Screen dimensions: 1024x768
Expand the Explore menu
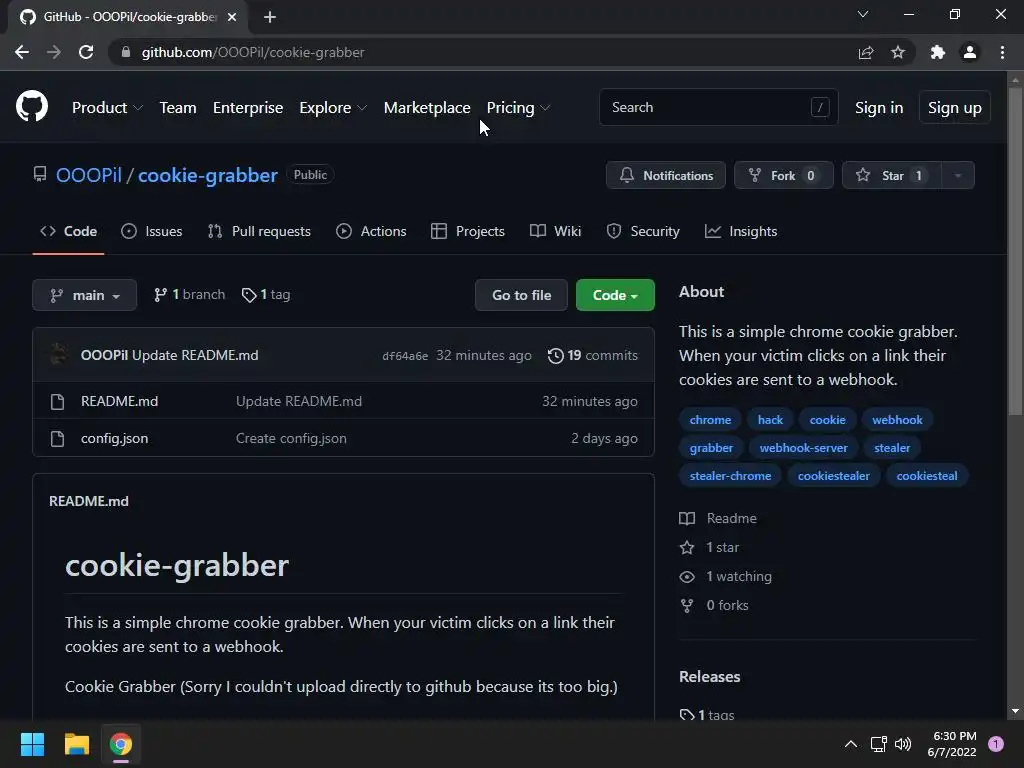[333, 108]
